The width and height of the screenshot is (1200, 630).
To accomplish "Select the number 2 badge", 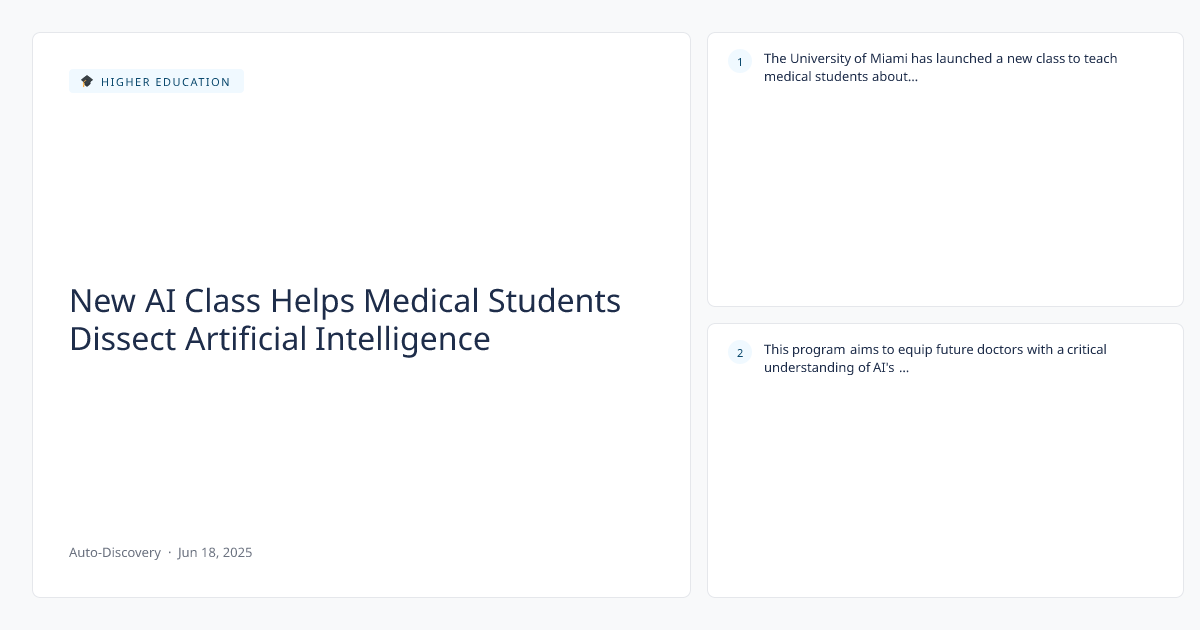I will click(x=740, y=352).
